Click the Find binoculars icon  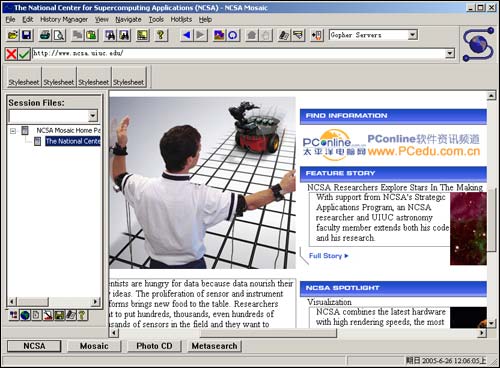click(x=110, y=35)
